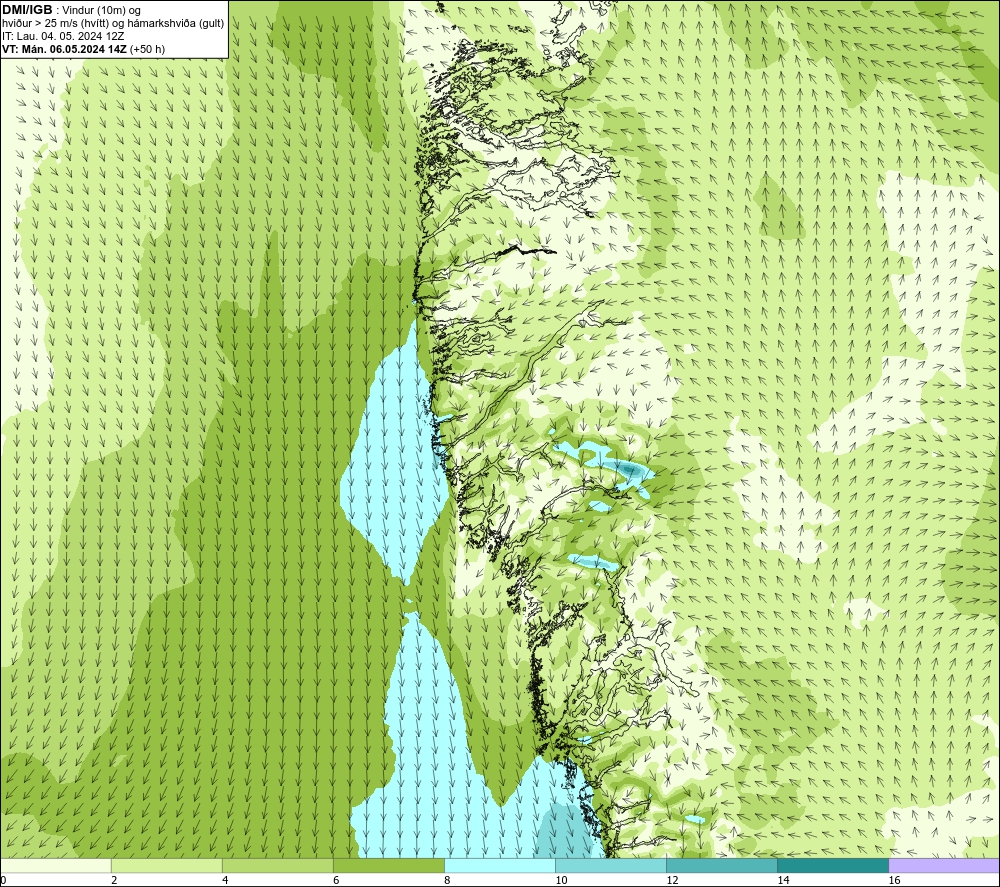Image resolution: width=1000 pixels, height=887 pixels.
Task: Click the "IT: Lau. 04. 05. 2024 12Z" line
Action: click(63, 36)
